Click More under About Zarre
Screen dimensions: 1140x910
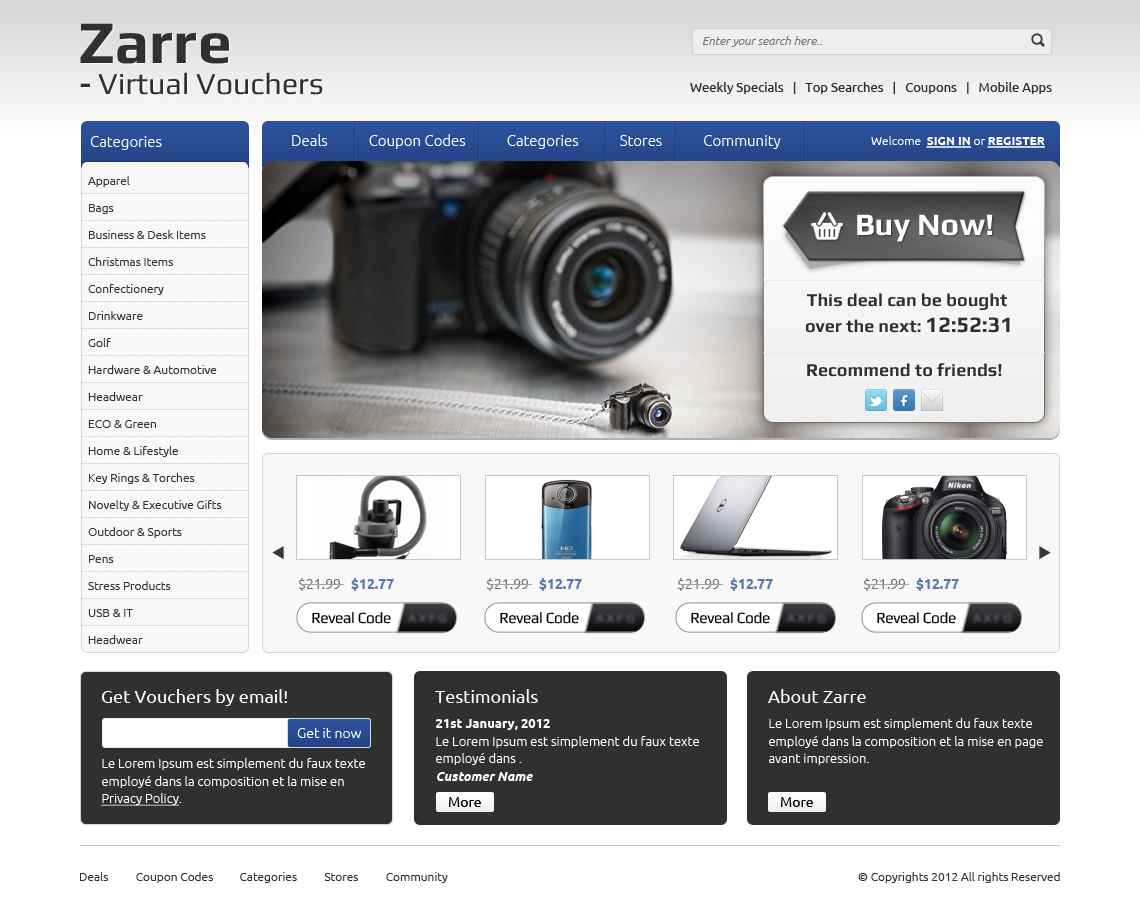pyautogui.click(x=797, y=802)
